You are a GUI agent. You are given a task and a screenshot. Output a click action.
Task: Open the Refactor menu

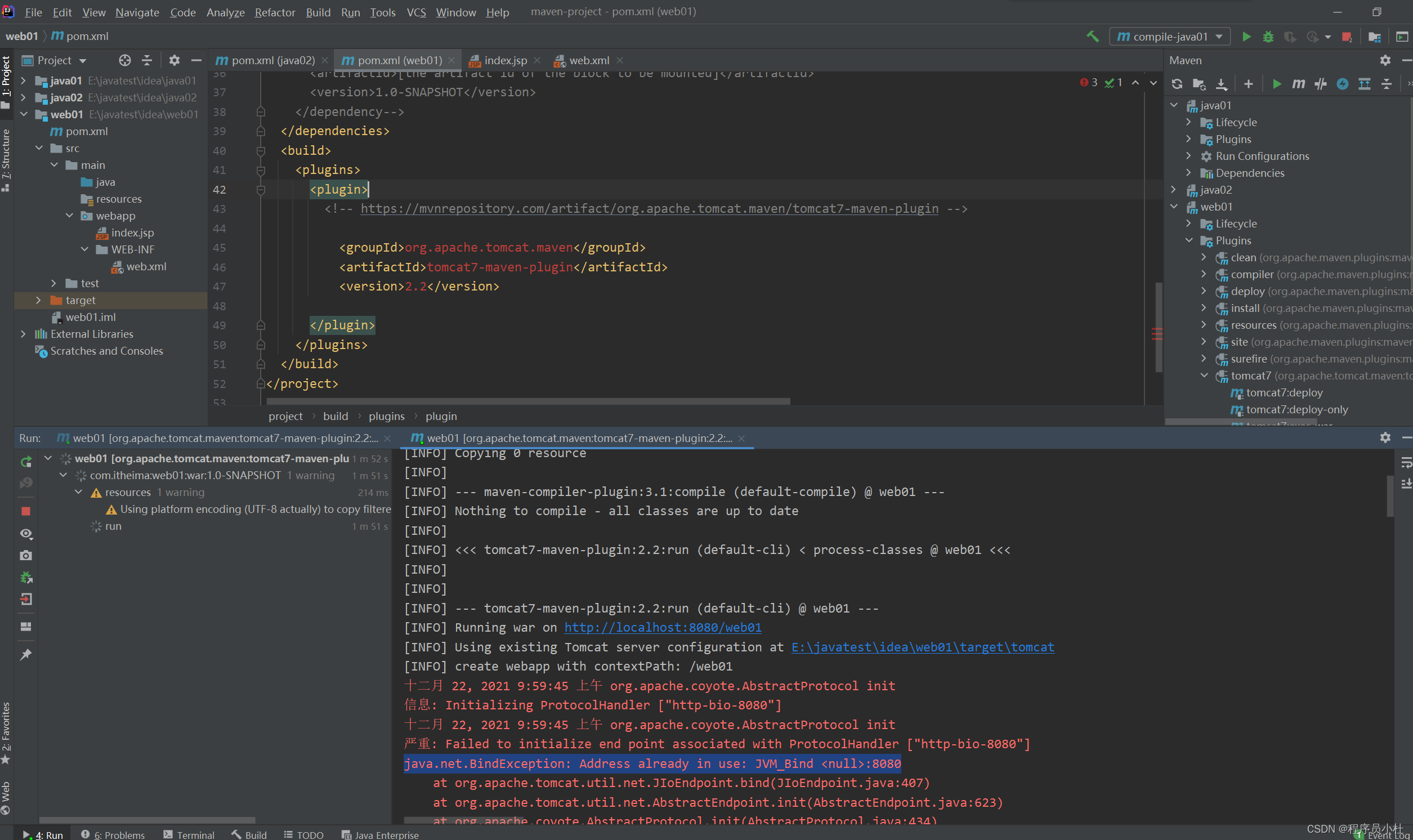click(275, 12)
